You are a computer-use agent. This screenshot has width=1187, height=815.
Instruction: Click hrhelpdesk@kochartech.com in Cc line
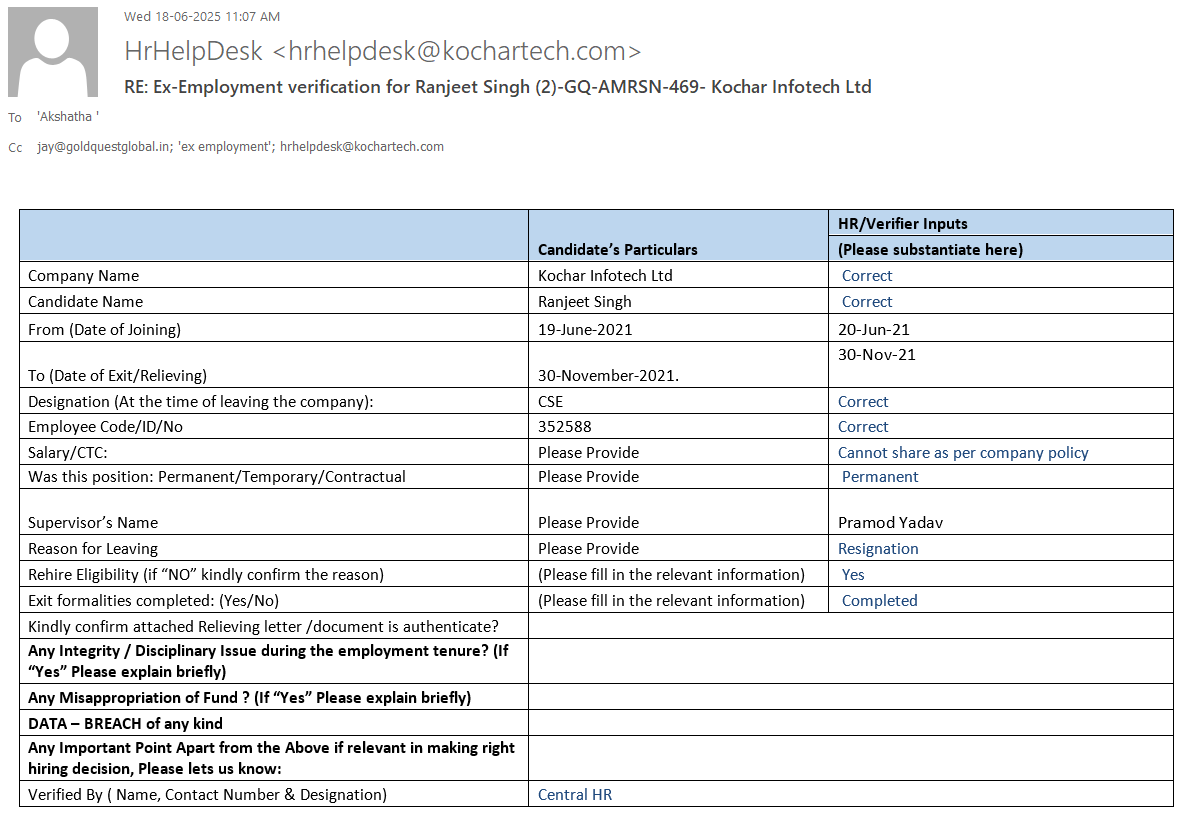[362, 147]
